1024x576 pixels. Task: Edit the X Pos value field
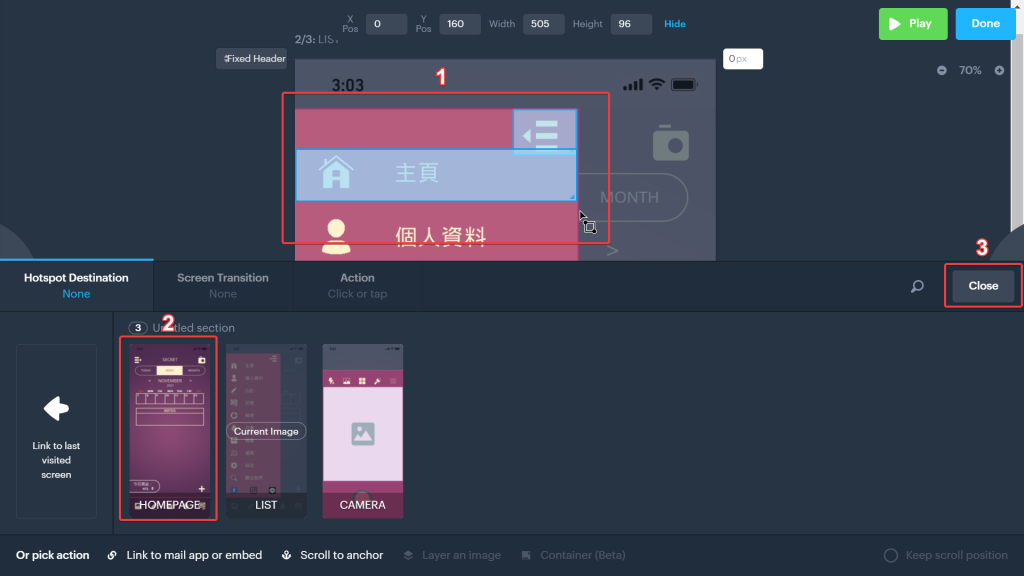point(386,24)
